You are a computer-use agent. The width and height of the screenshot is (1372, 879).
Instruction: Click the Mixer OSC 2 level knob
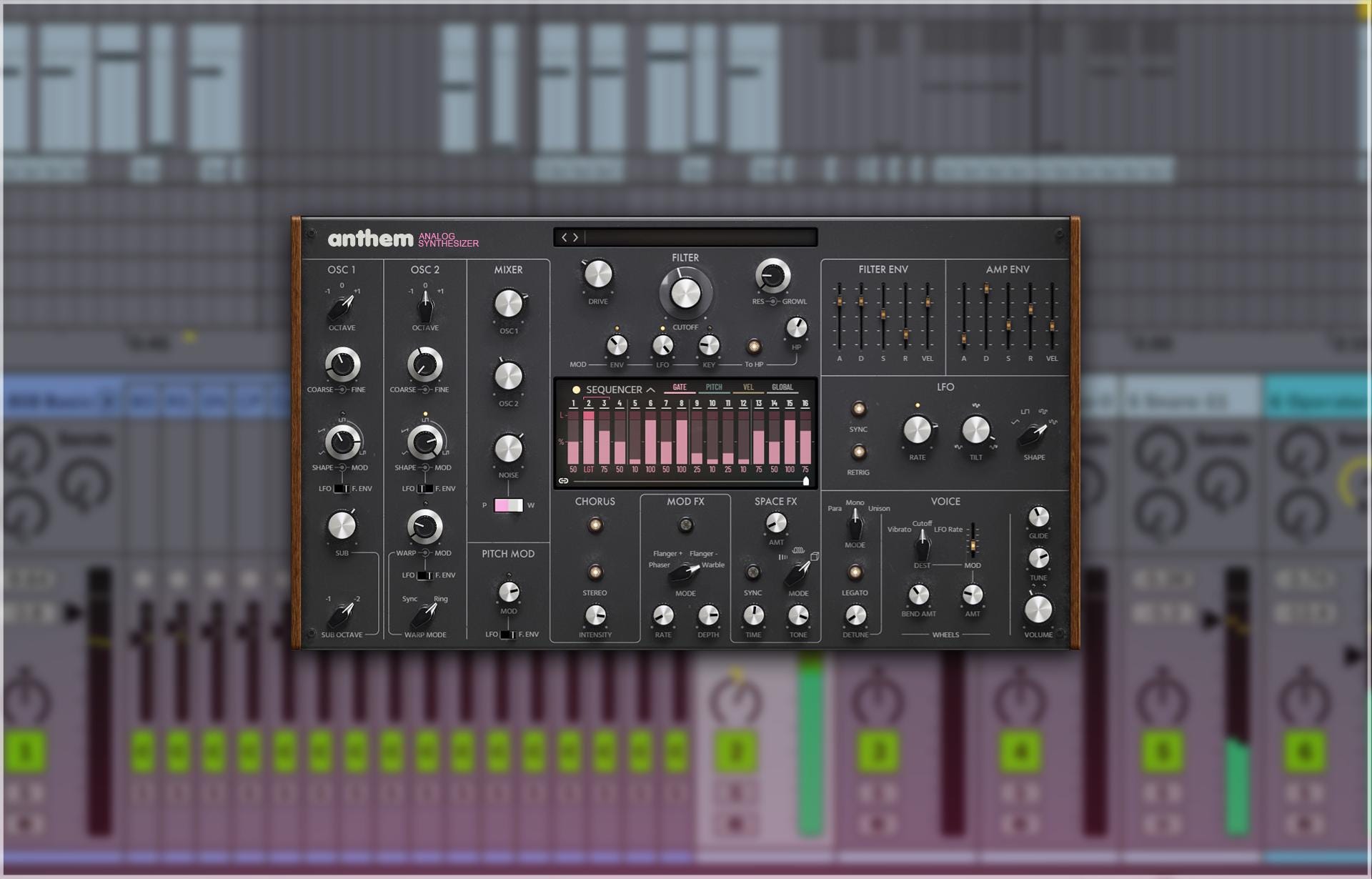(509, 377)
